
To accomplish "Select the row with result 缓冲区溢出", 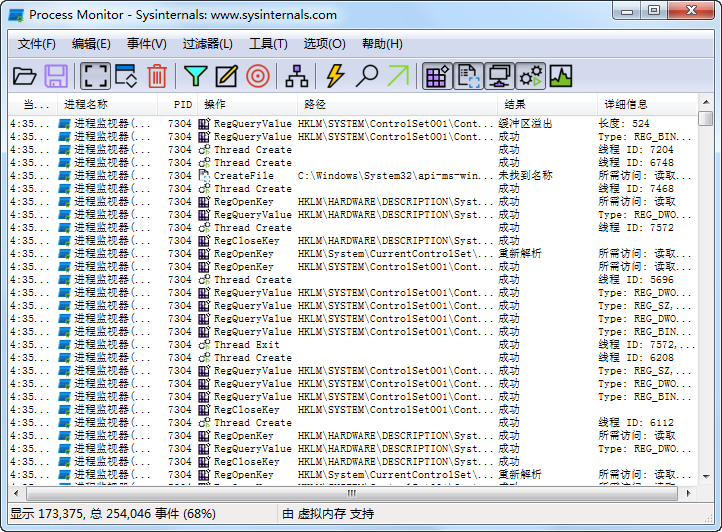I will click(352, 123).
